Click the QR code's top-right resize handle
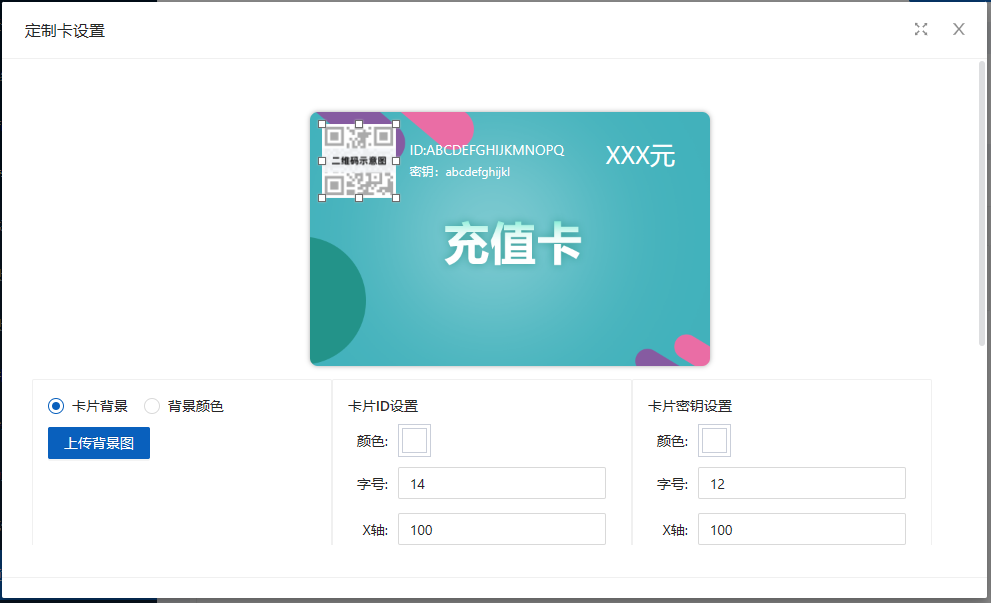 (396, 124)
